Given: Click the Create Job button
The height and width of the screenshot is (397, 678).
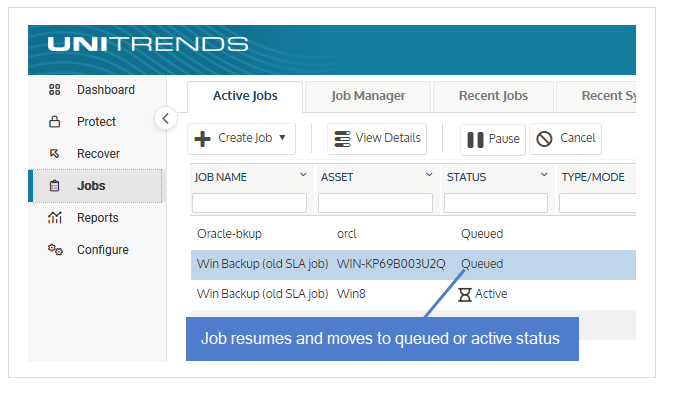Looking at the screenshot, I should (x=241, y=139).
